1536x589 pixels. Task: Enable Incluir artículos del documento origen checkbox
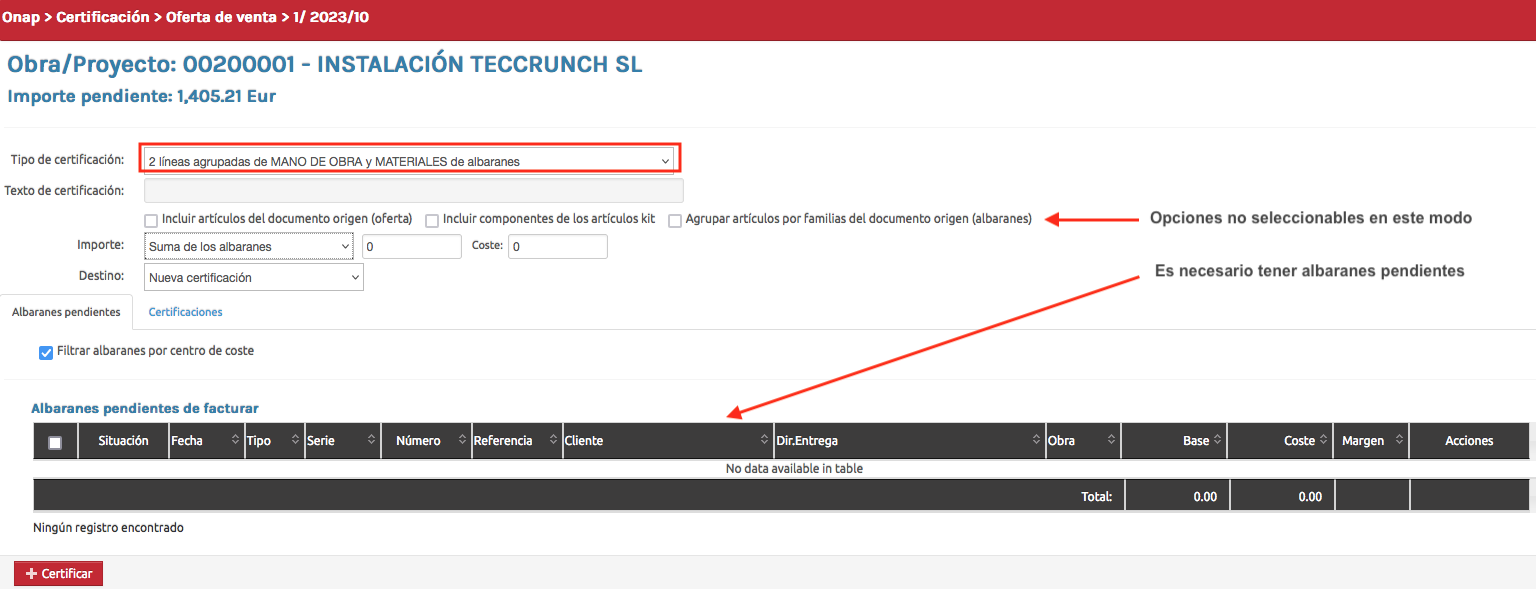pyautogui.click(x=151, y=220)
